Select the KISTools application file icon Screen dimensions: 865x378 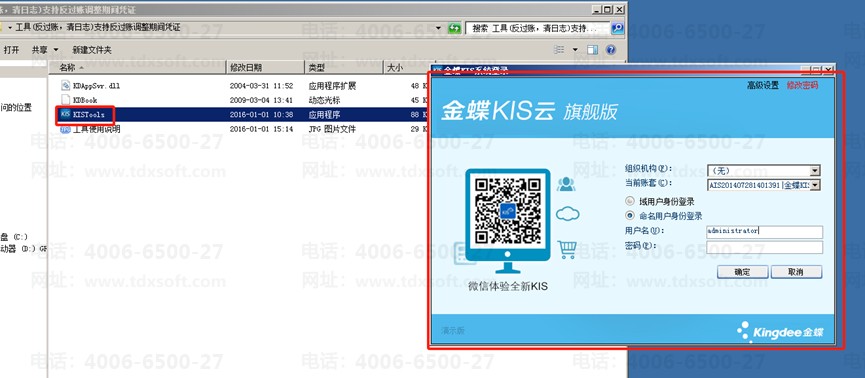tap(66, 114)
